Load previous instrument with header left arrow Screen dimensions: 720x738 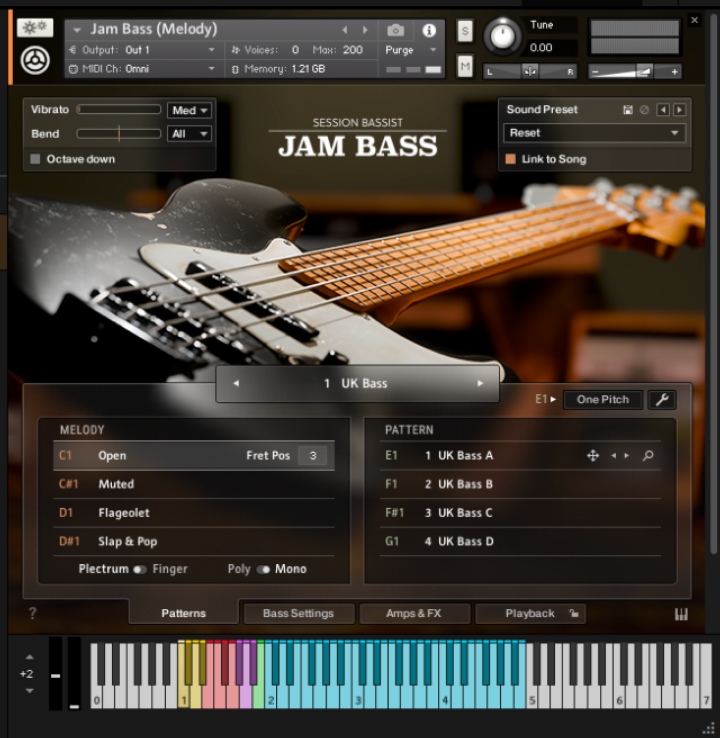(345, 30)
